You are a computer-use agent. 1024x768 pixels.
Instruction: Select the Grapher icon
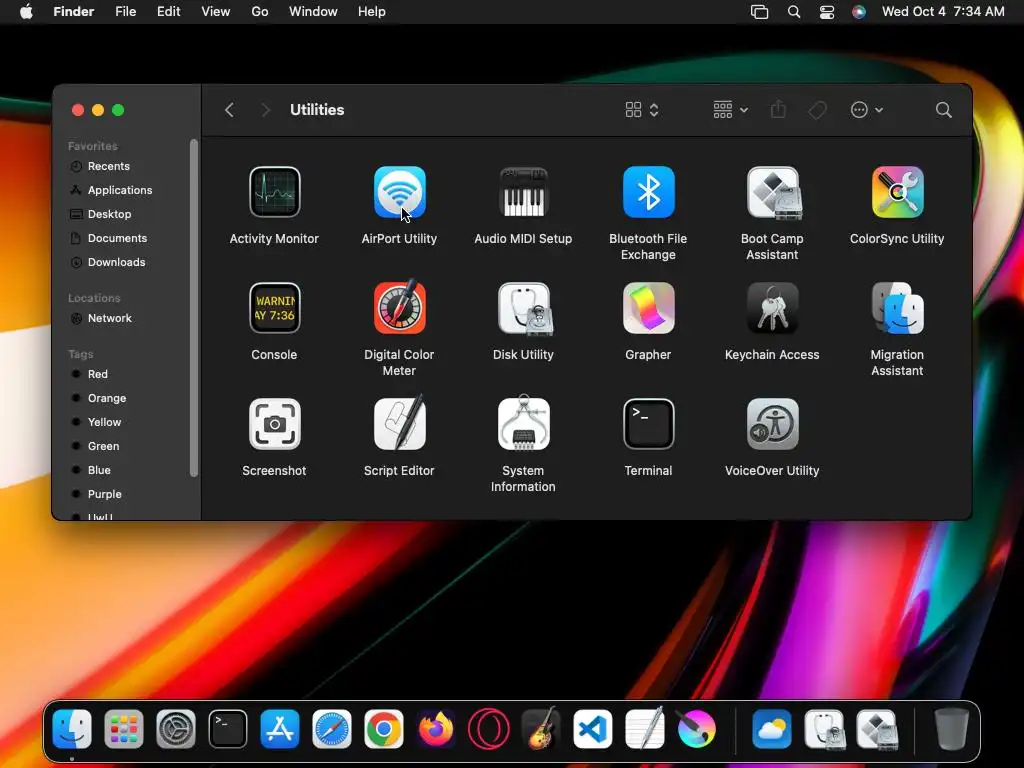click(648, 308)
